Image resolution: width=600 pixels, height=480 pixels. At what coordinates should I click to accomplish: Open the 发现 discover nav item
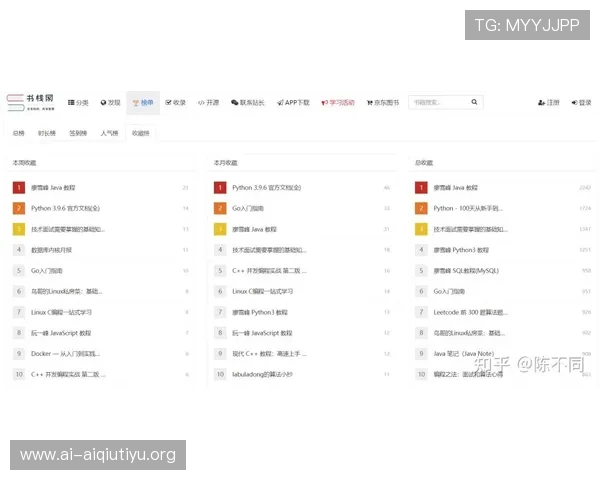point(111,103)
